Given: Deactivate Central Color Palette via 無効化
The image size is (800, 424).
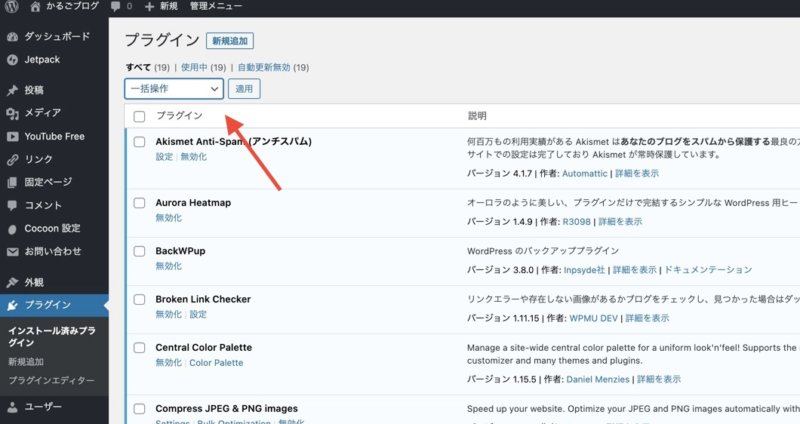Looking at the screenshot, I should pos(168,363).
